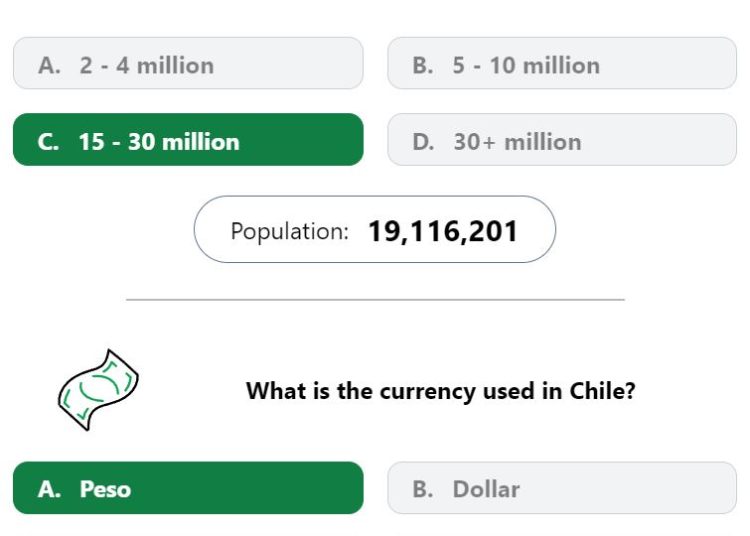The image size is (750, 536).
Task: Click the letter "C." on the green population option
Action: pos(48,142)
